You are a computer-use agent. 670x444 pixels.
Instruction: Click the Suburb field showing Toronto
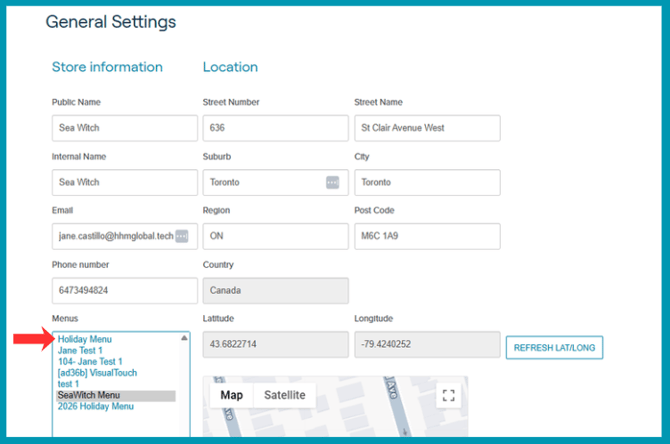point(276,182)
